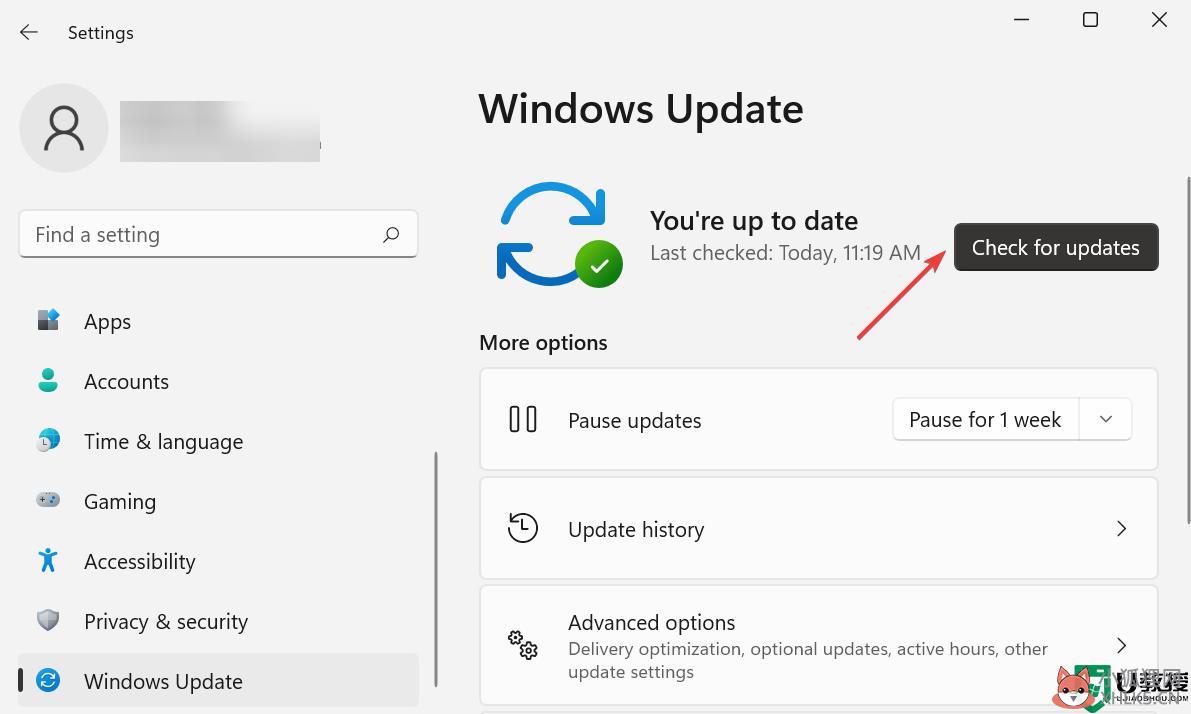Click the Find a setting search box
Image resolution: width=1191 pixels, height=714 pixels.
click(x=218, y=234)
